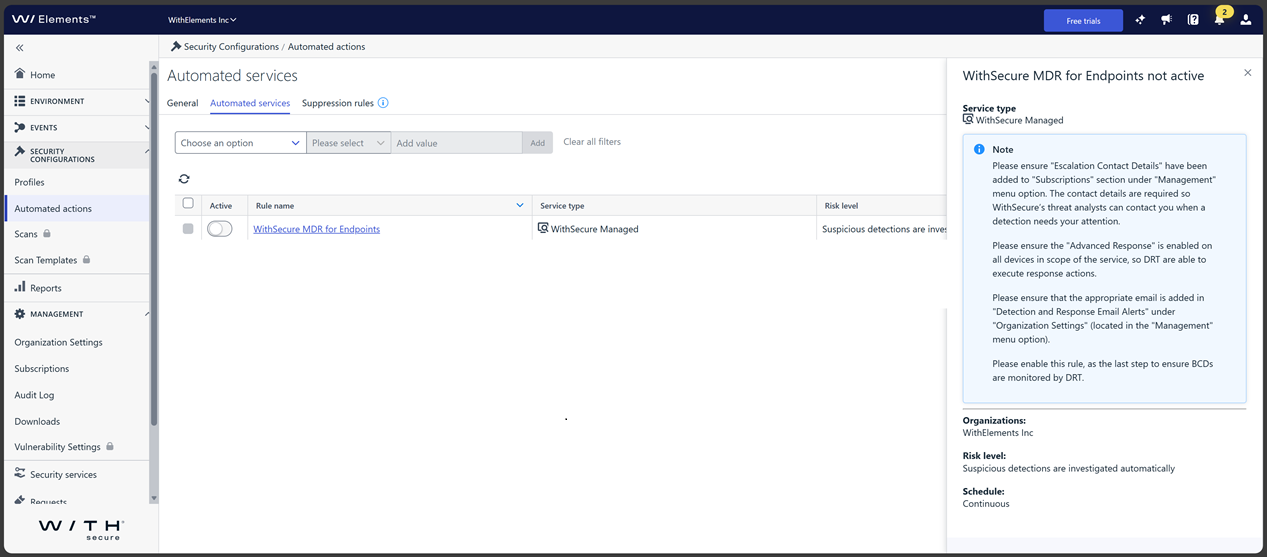Switch to the Suppression rules tab
The width and height of the screenshot is (1267, 557).
pyautogui.click(x=337, y=103)
